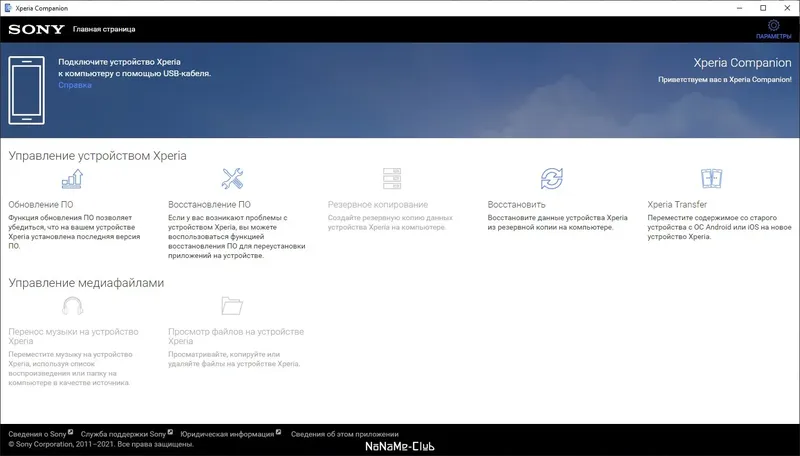Close the Xperia Companion window
This screenshot has height=456, width=800.
[787, 8]
